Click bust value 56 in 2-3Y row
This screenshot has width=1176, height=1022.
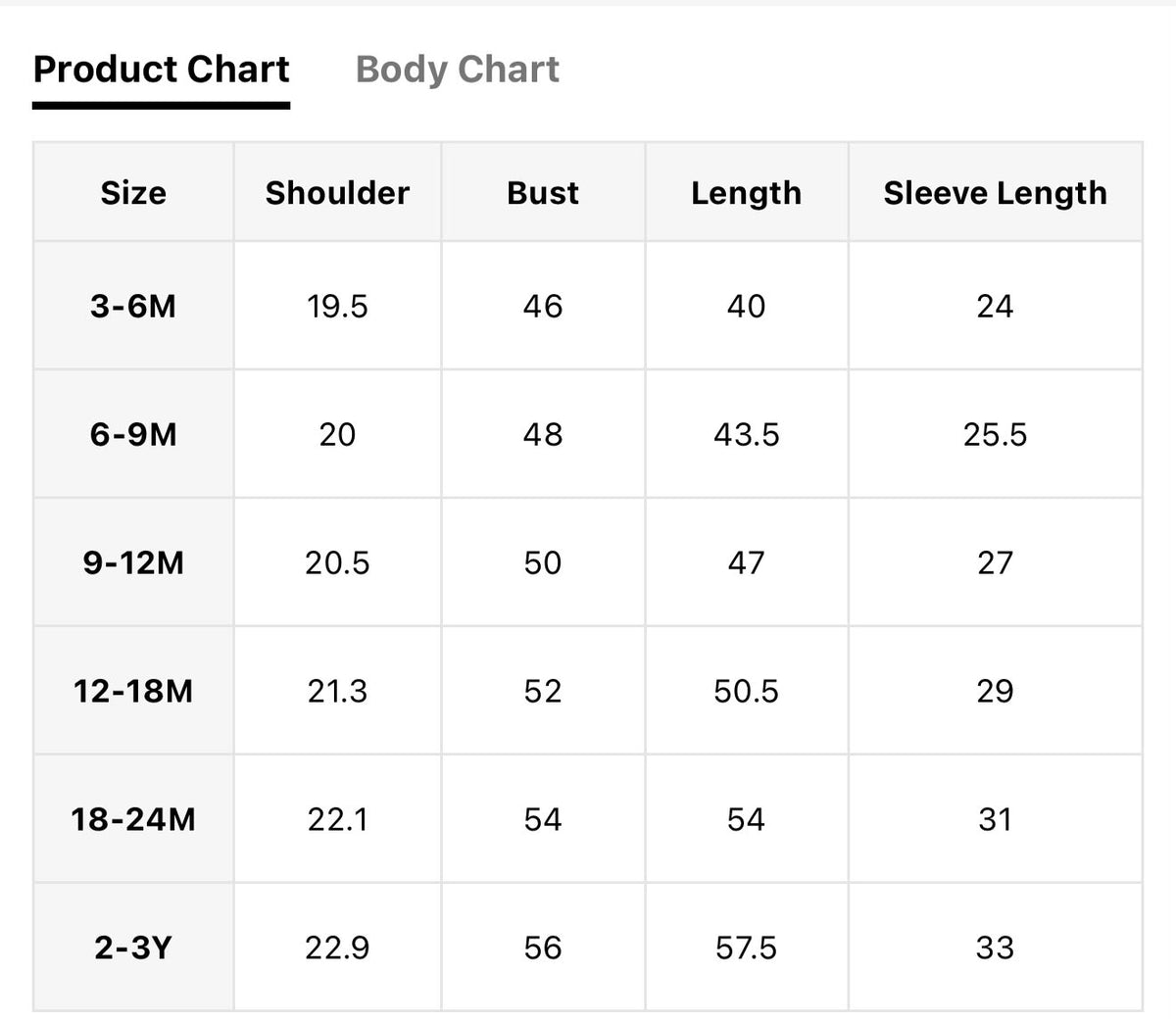pos(543,948)
